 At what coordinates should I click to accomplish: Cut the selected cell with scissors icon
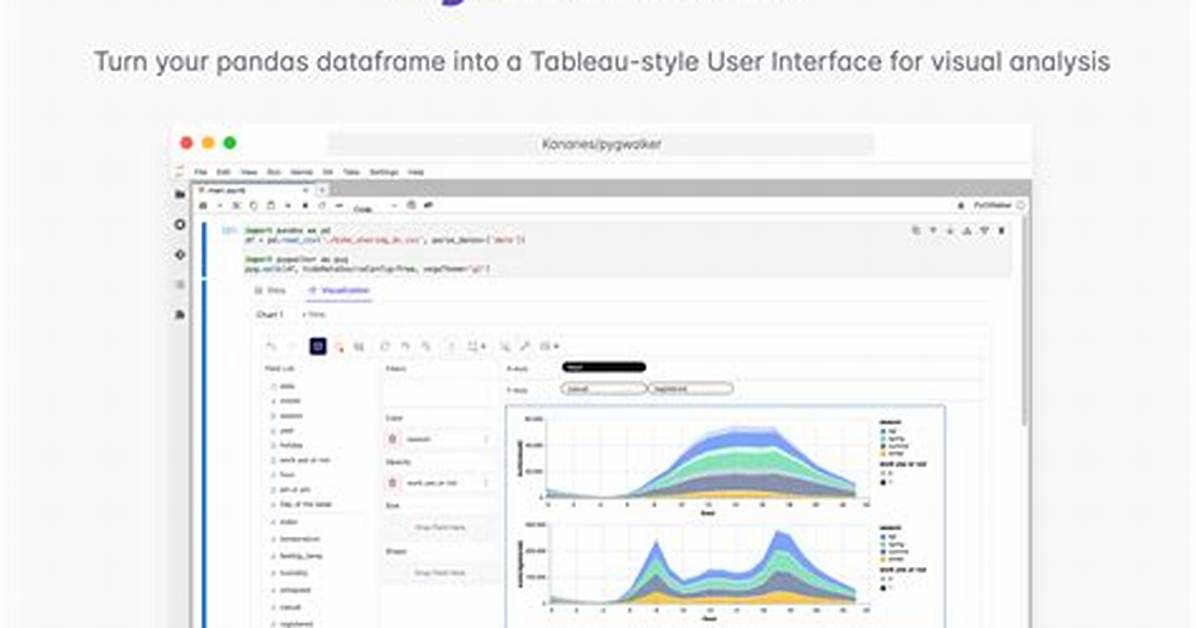pos(236,205)
